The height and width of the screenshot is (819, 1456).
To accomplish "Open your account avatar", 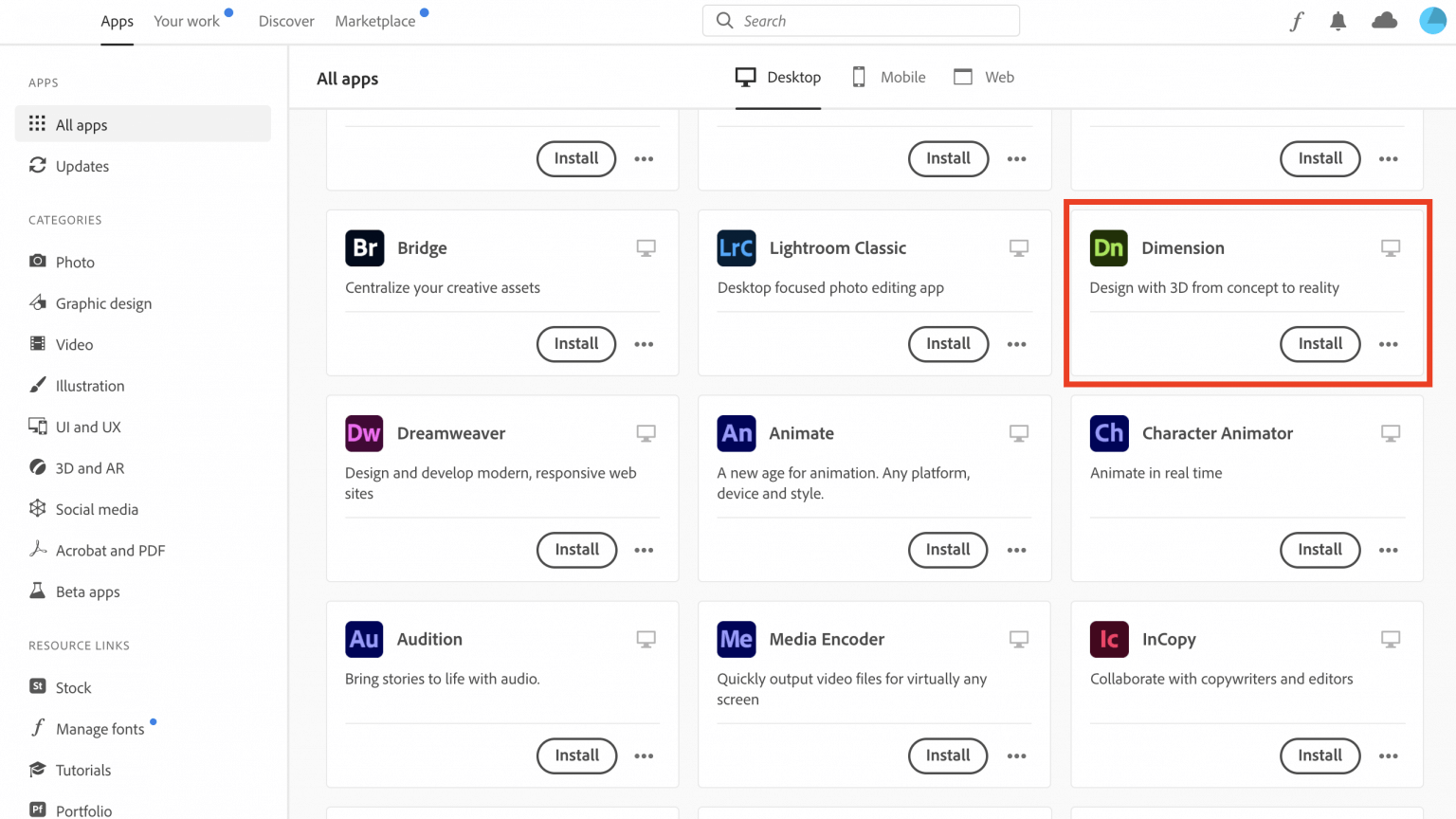I will pyautogui.click(x=1432, y=20).
